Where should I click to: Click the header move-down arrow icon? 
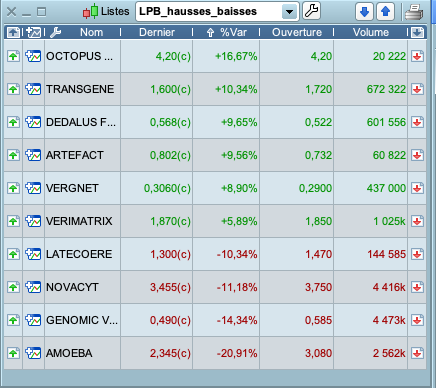pos(418,32)
